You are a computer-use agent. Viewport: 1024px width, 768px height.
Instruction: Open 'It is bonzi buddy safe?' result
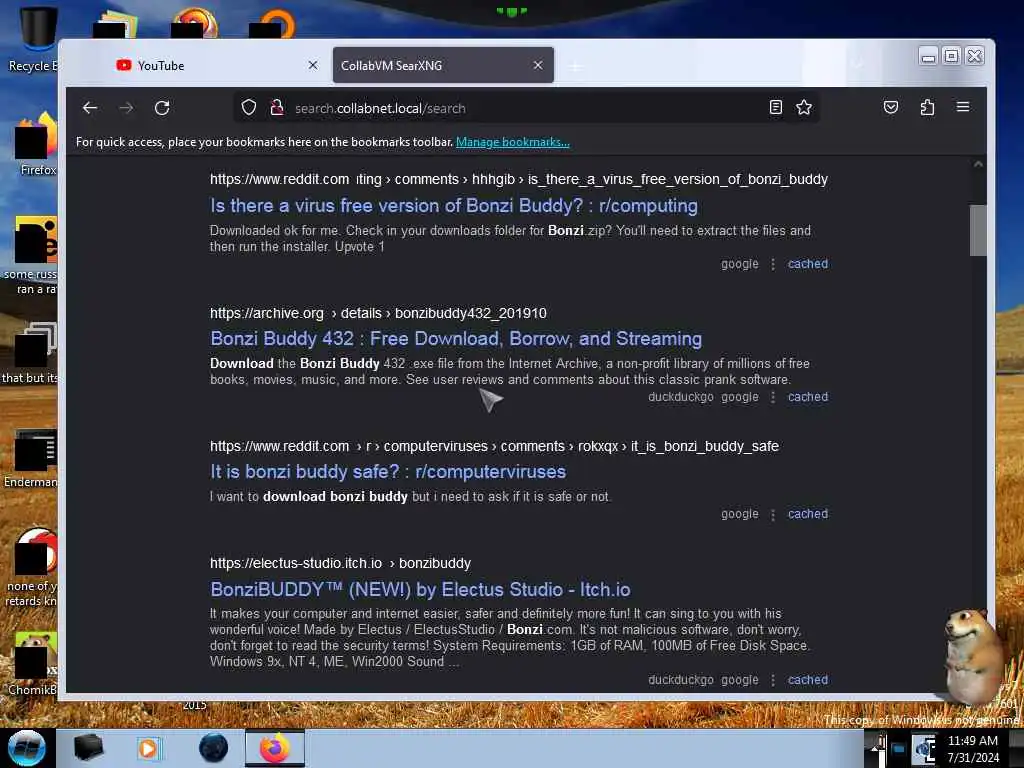pyautogui.click(x=388, y=472)
